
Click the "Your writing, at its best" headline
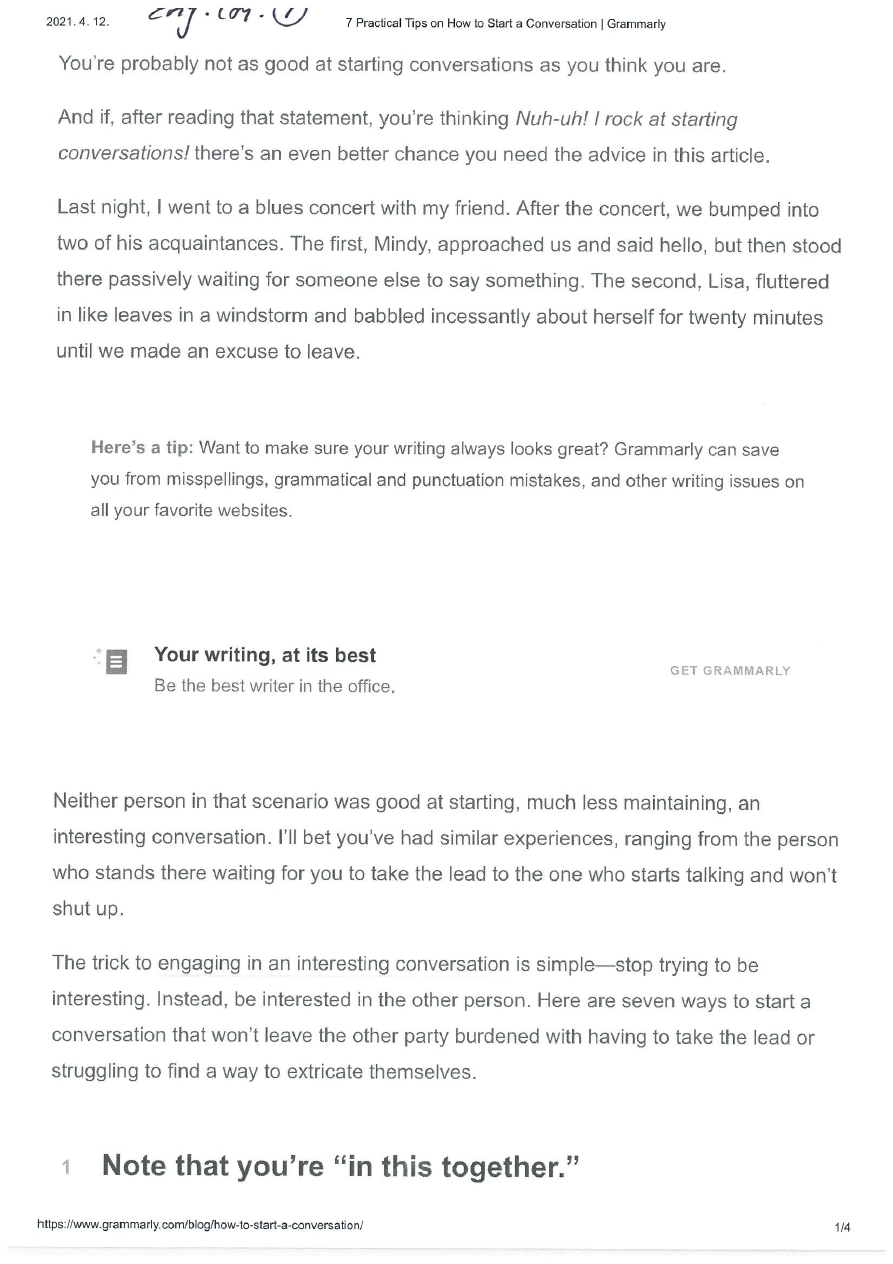(265, 656)
